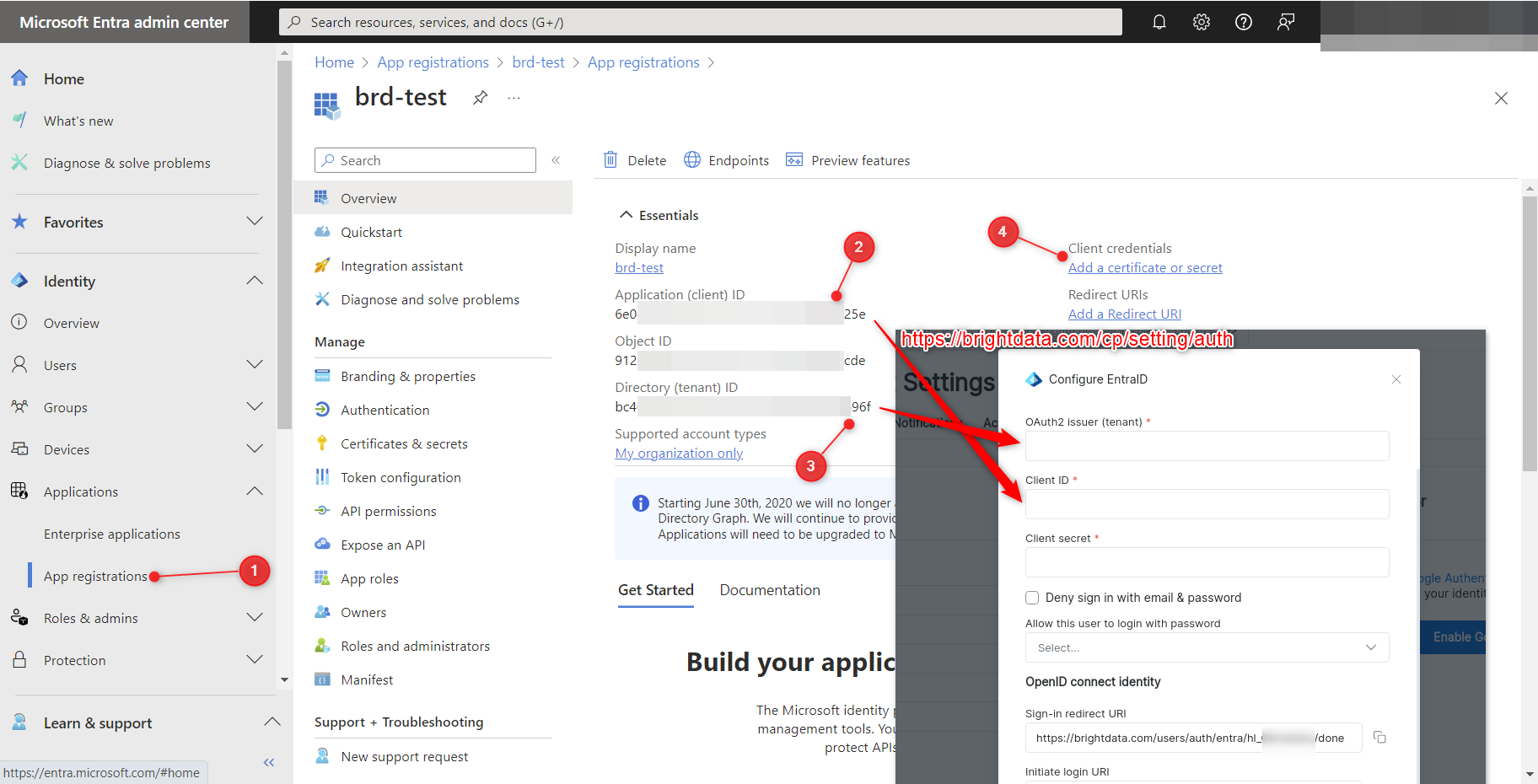Click the resource menu Search box
1538x784 pixels.
click(x=425, y=160)
